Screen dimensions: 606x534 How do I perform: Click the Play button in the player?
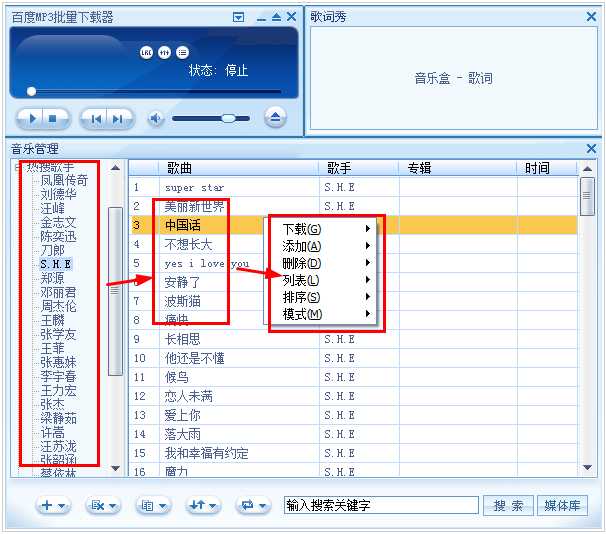[x=32, y=119]
